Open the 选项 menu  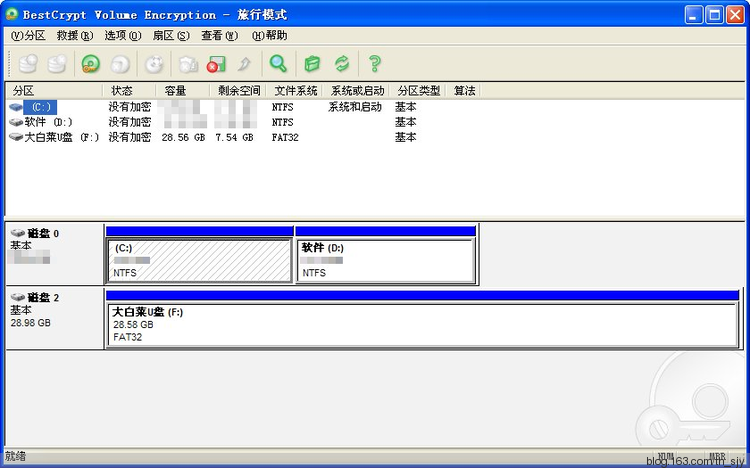(122, 35)
